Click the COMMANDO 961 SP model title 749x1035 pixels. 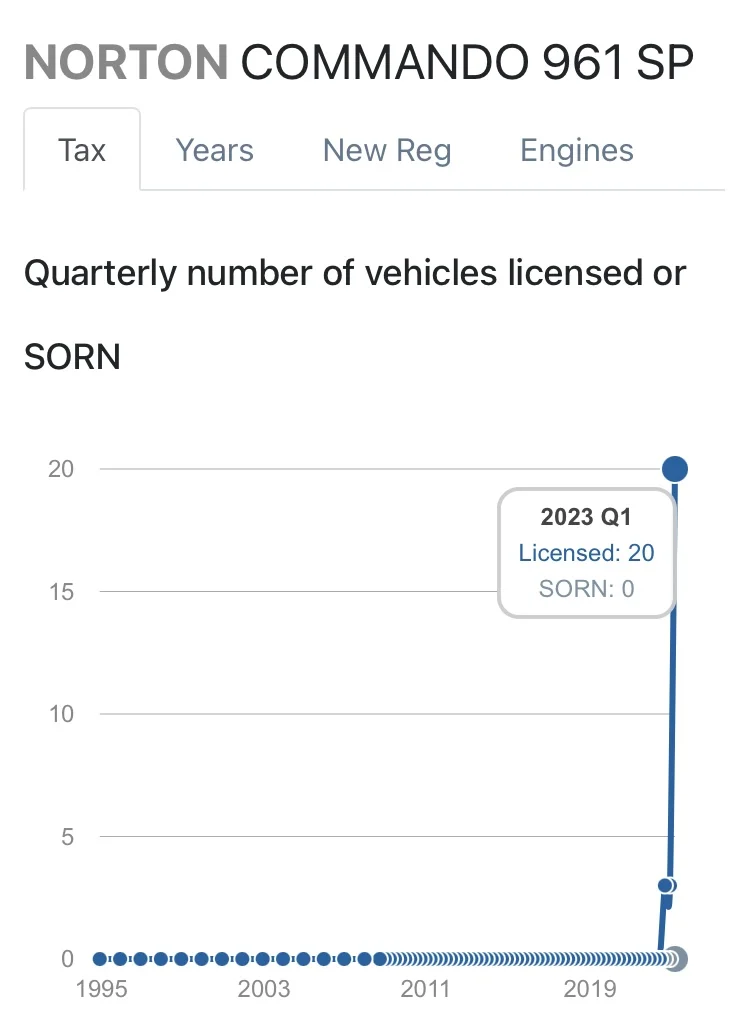click(x=467, y=63)
